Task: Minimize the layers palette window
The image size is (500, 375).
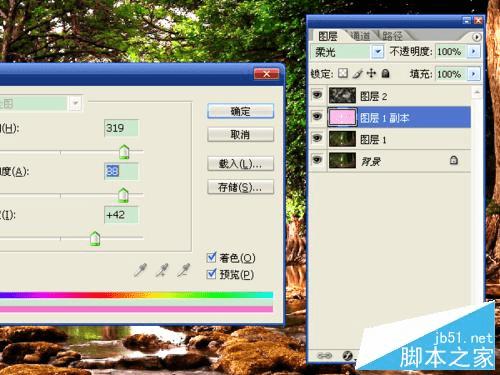Action: click(467, 21)
